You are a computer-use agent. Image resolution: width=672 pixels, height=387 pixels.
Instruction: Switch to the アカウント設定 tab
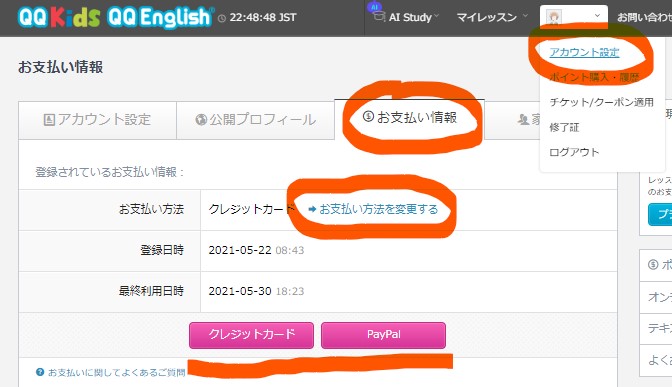point(97,120)
